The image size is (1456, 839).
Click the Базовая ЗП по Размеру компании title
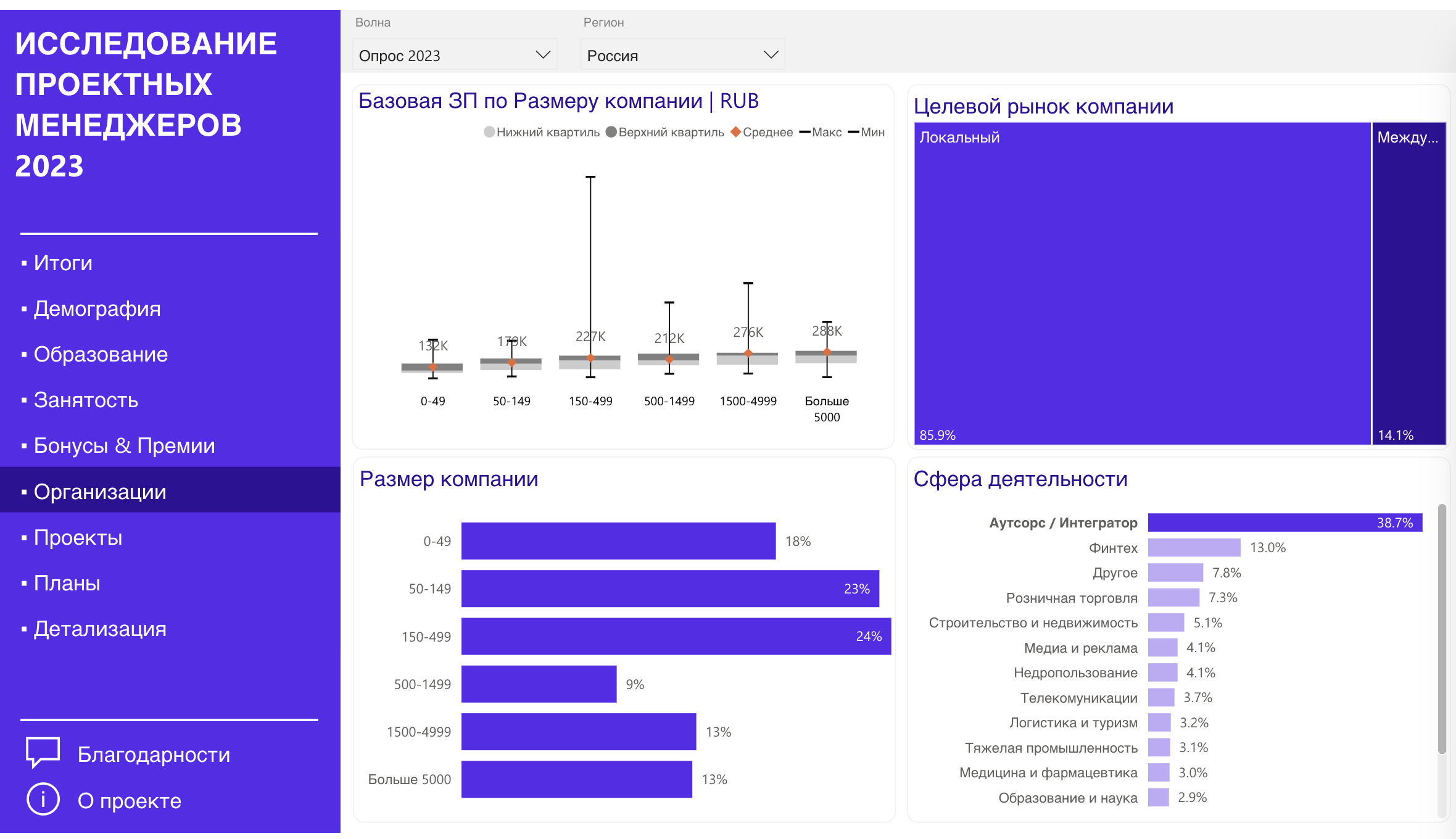[558, 101]
